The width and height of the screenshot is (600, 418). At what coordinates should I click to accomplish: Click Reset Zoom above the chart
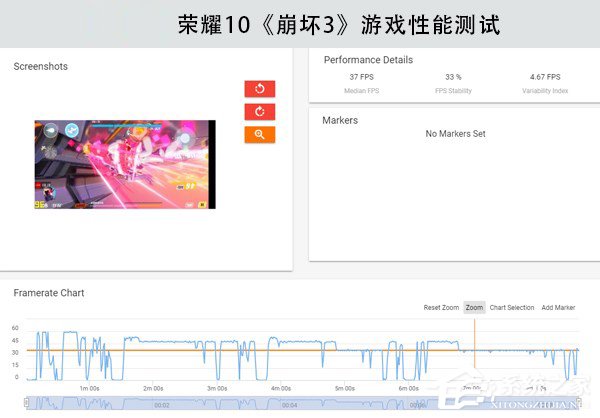(441, 307)
